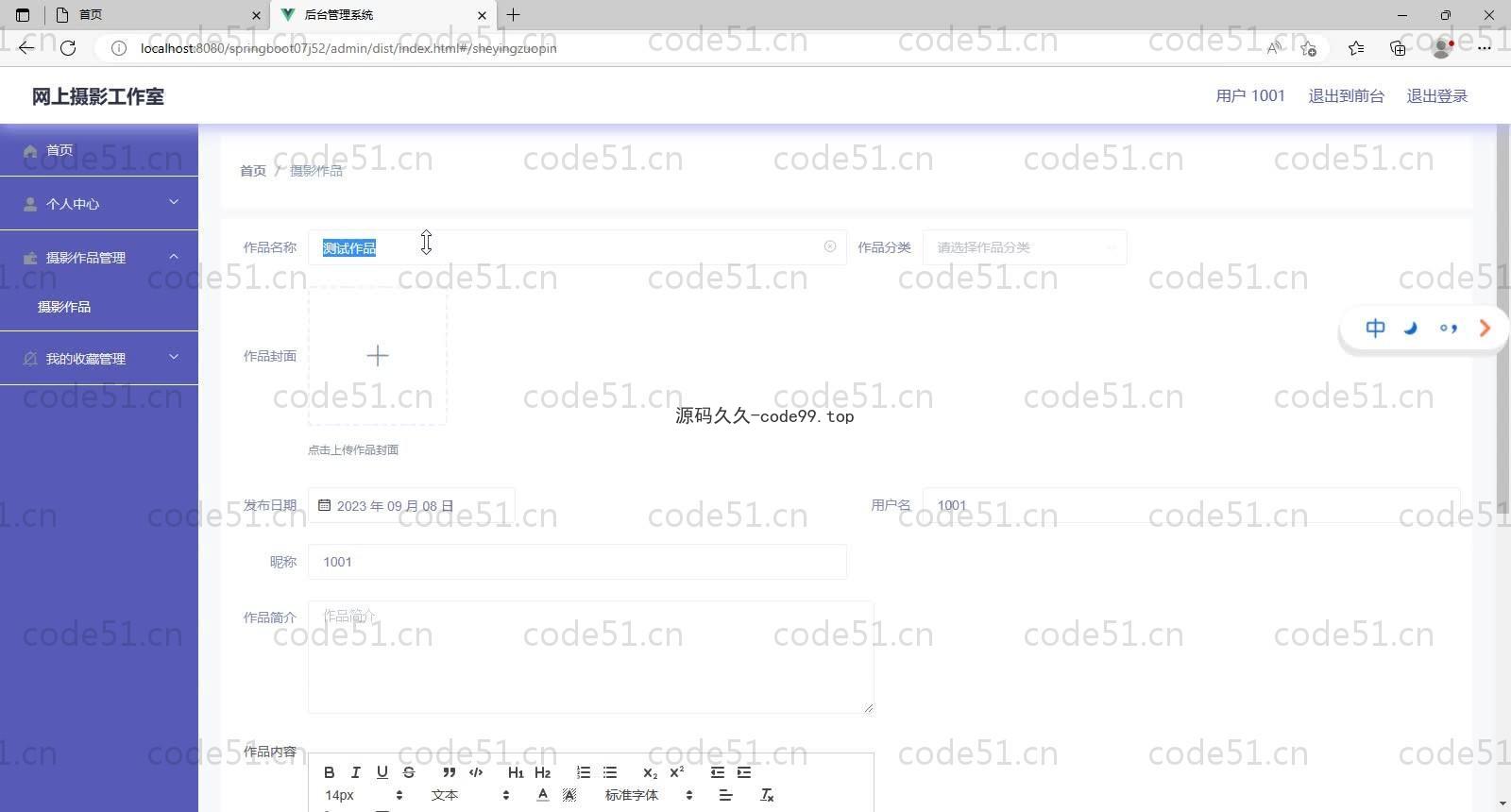The height and width of the screenshot is (812, 1511).
Task: Open the tab actions menu
Action: tap(23, 15)
